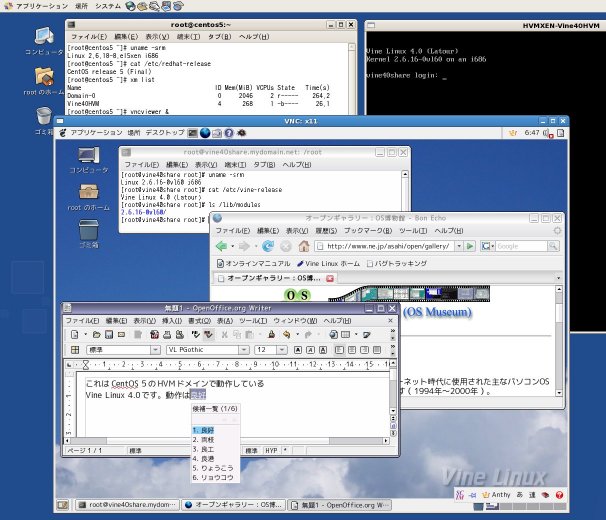Open Vine Linux ホーム bookmark link
This screenshot has width=606, height=520.
(x=328, y=263)
